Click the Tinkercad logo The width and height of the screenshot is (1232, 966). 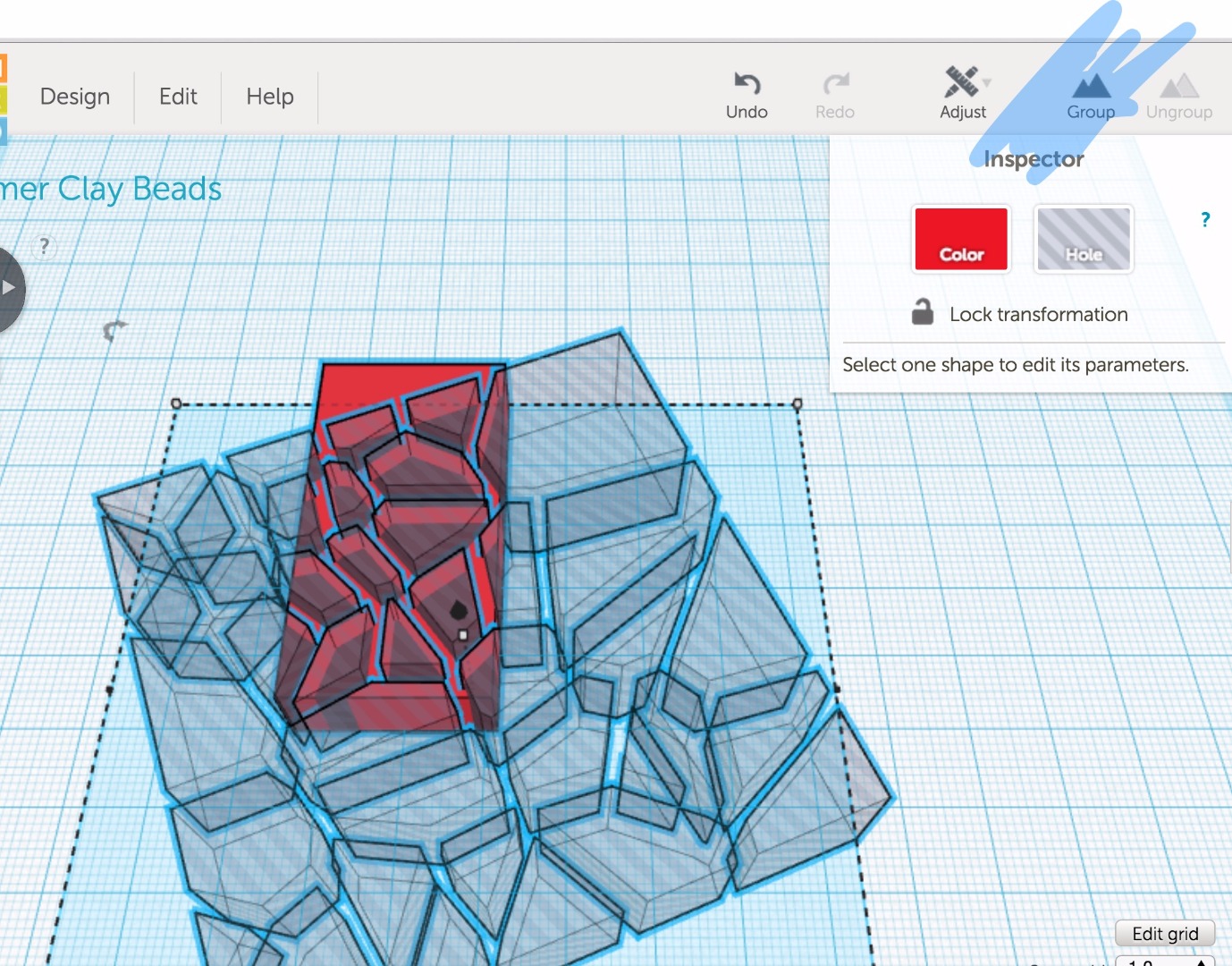point(4,98)
